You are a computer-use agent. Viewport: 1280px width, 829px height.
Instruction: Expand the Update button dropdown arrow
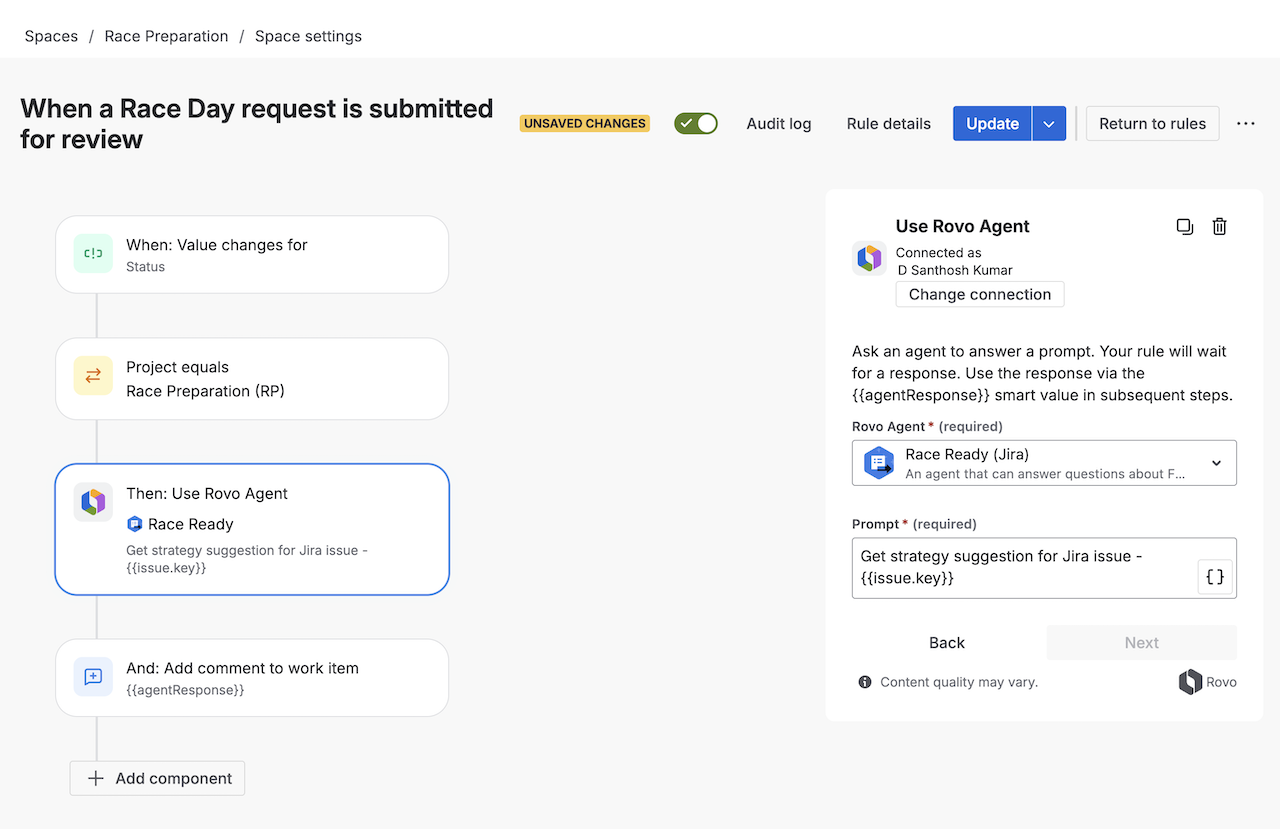tap(1049, 124)
